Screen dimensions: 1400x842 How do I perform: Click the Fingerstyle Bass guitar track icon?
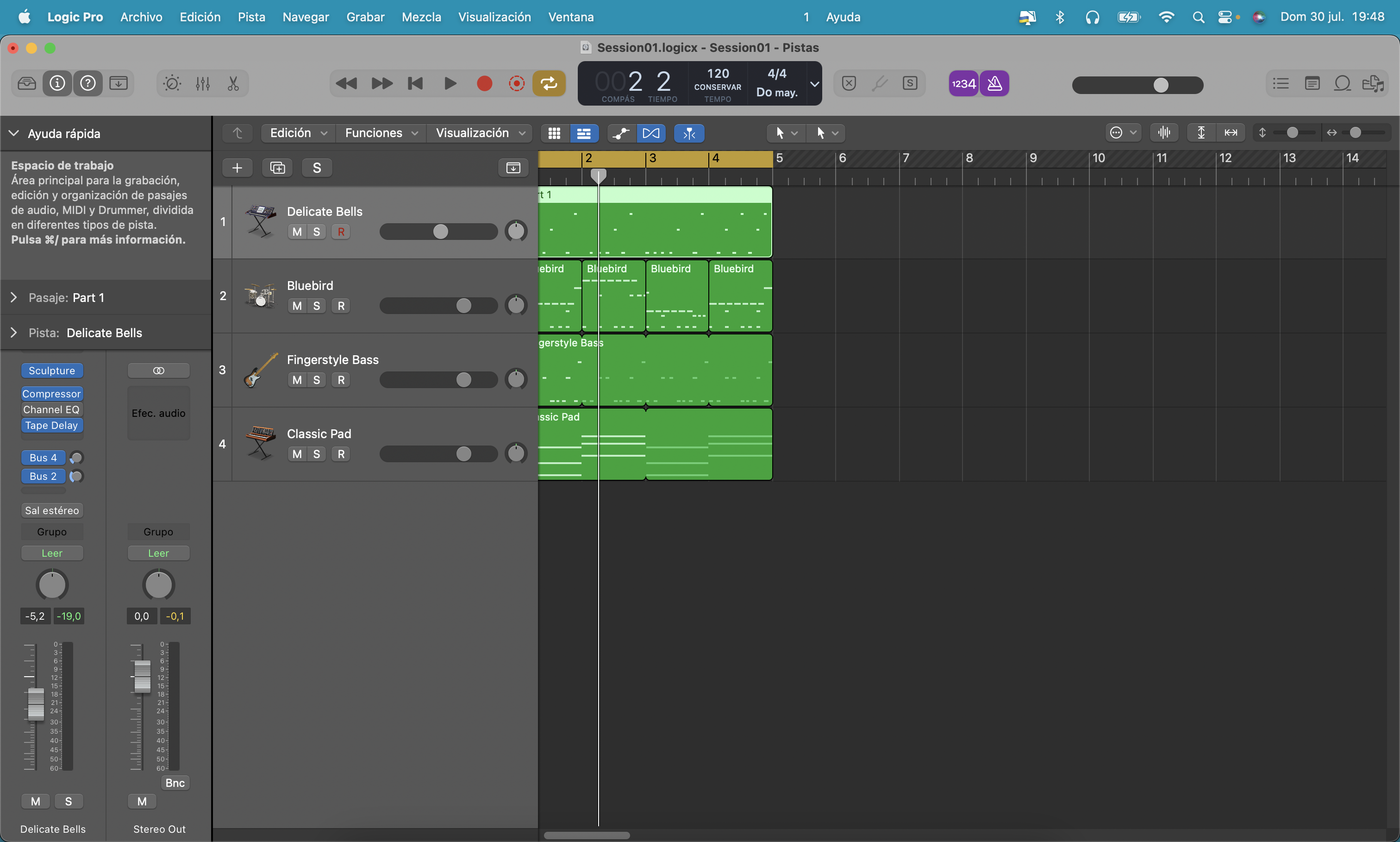pos(260,370)
